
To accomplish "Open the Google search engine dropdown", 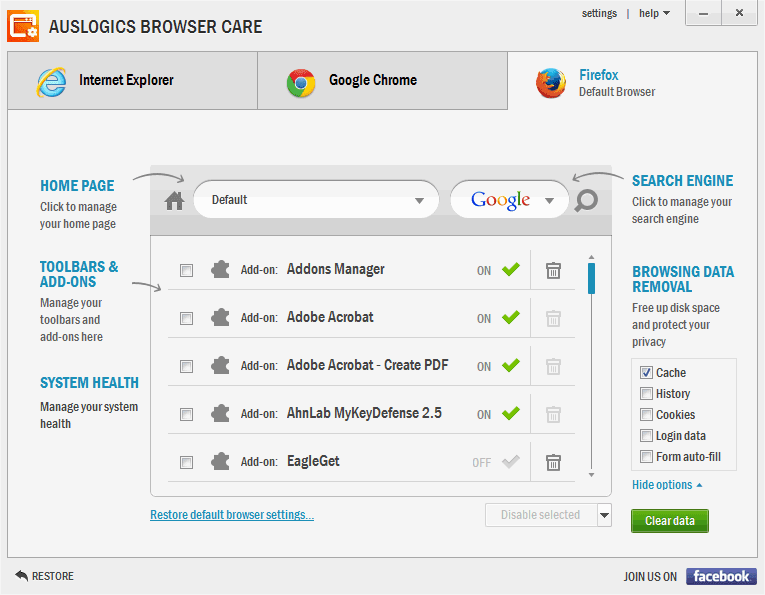I will pyautogui.click(x=510, y=200).
